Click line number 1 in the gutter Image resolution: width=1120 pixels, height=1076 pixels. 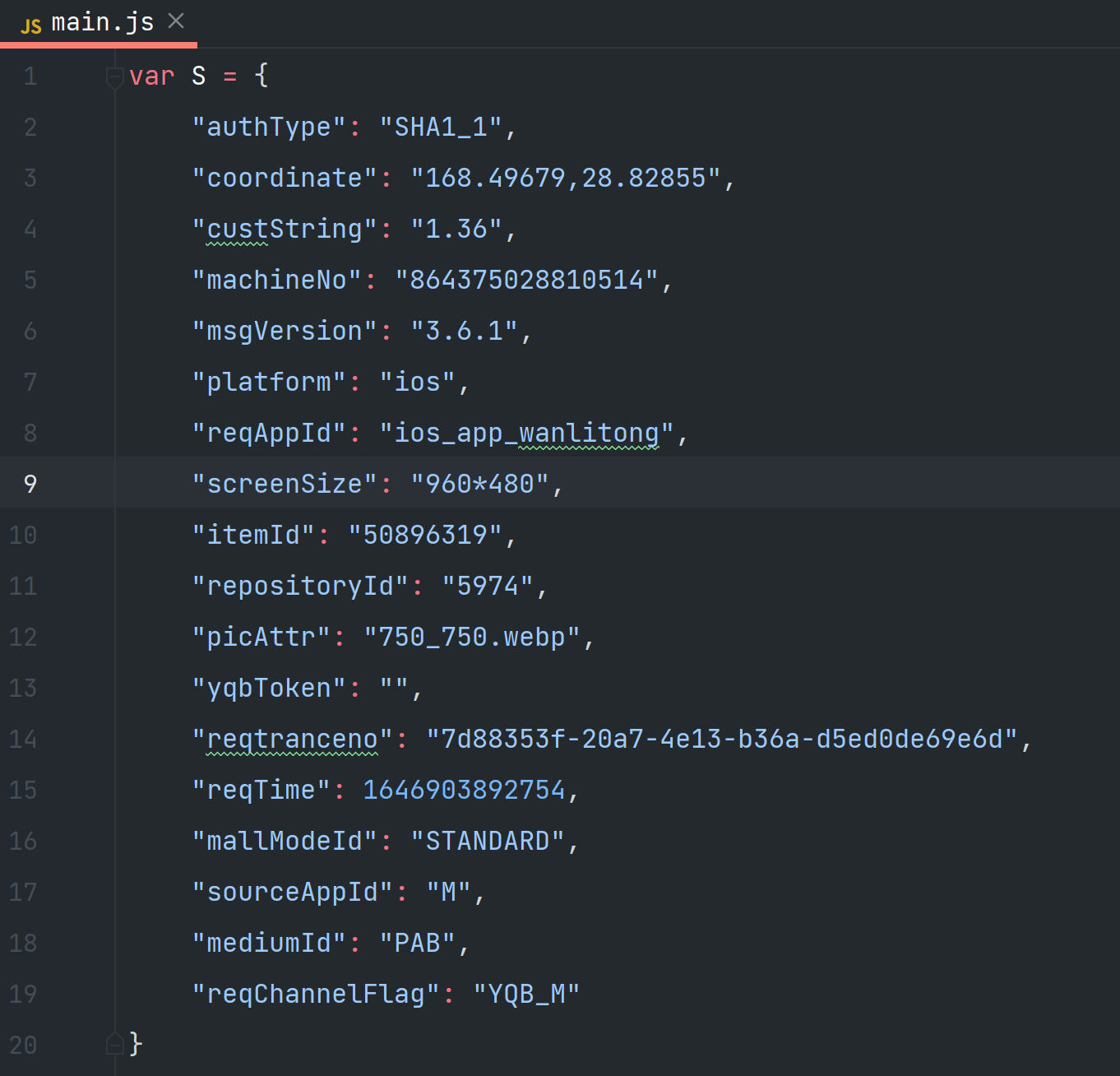coord(30,77)
